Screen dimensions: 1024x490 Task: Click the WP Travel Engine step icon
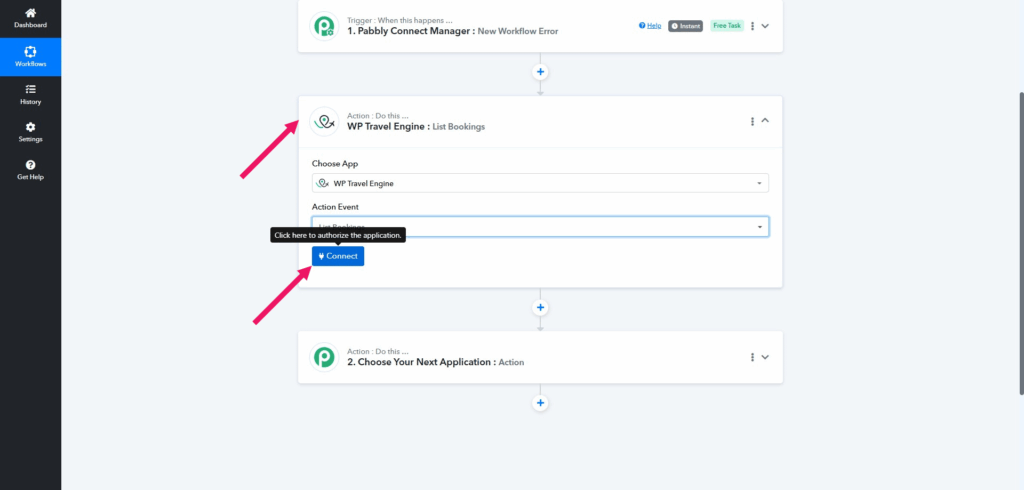click(324, 121)
